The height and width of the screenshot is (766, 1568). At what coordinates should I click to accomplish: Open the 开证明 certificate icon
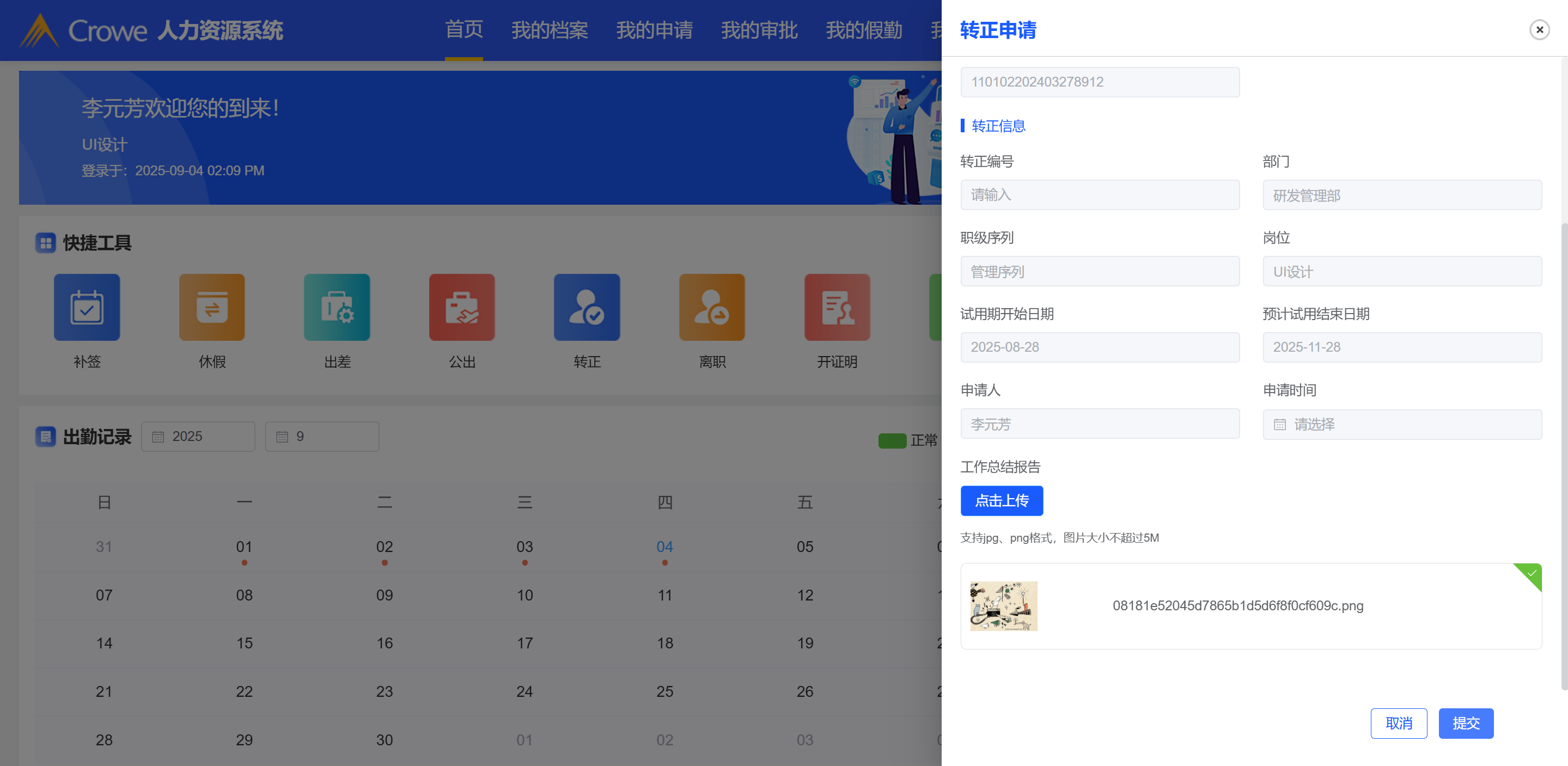click(837, 307)
